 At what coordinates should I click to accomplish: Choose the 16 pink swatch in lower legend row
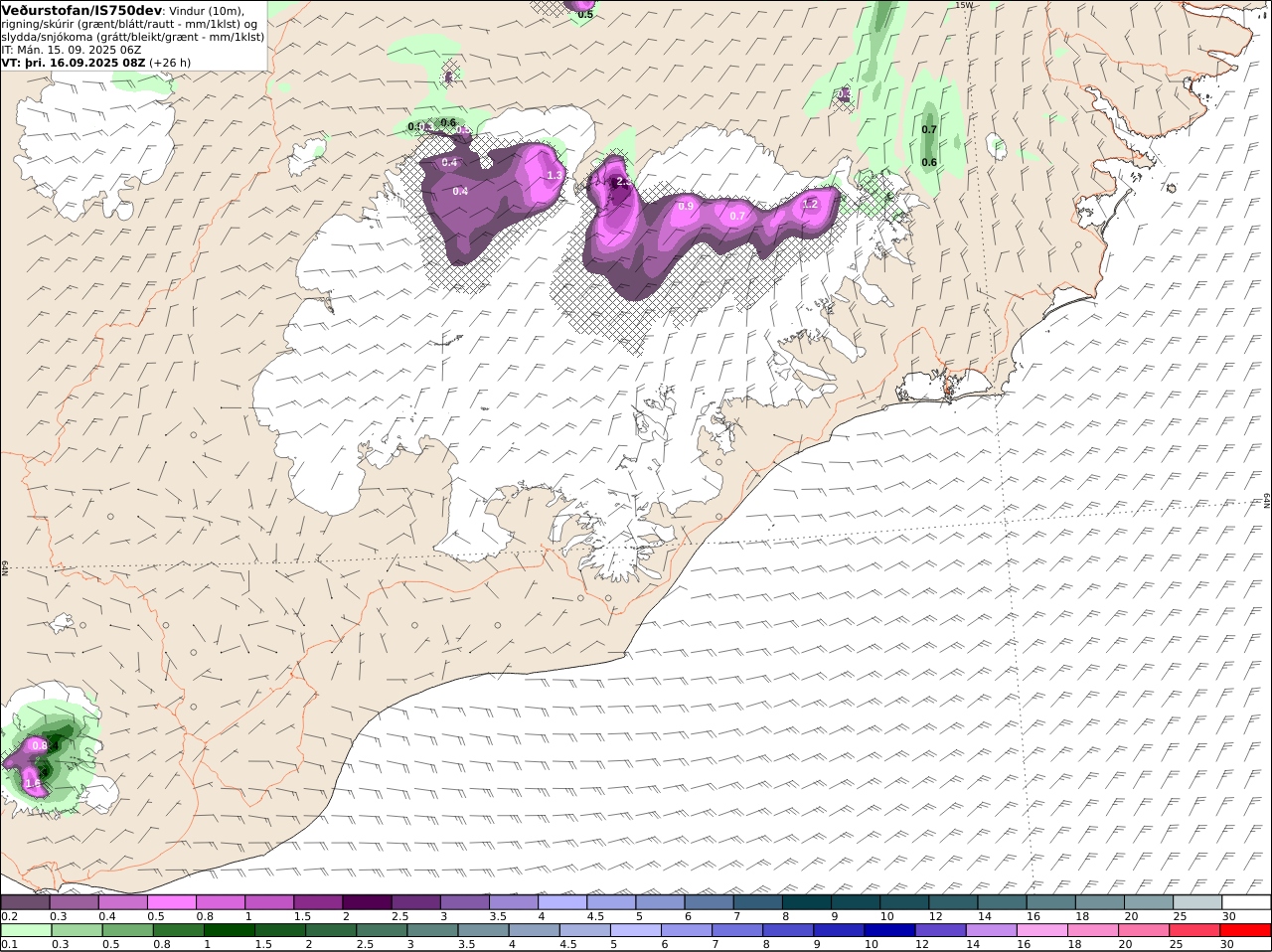[x=1041, y=931]
